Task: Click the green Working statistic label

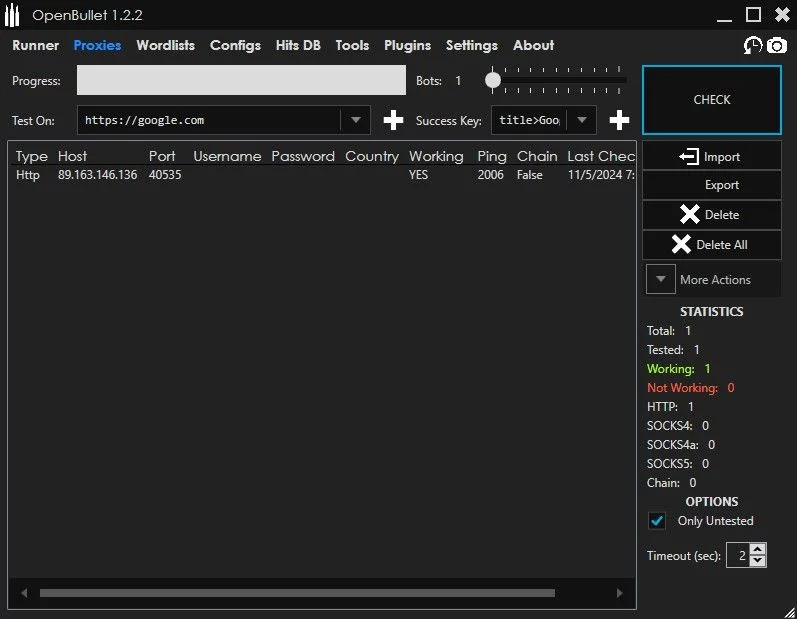Action: (670, 369)
